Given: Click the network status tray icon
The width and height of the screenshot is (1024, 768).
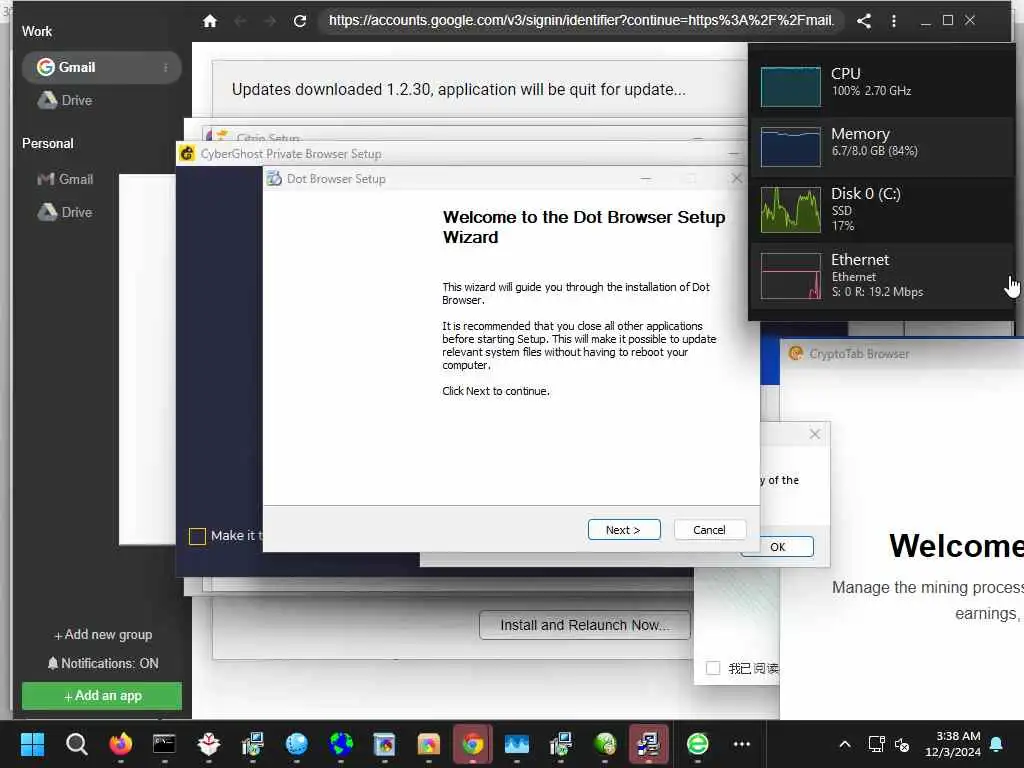Looking at the screenshot, I should tap(876, 744).
